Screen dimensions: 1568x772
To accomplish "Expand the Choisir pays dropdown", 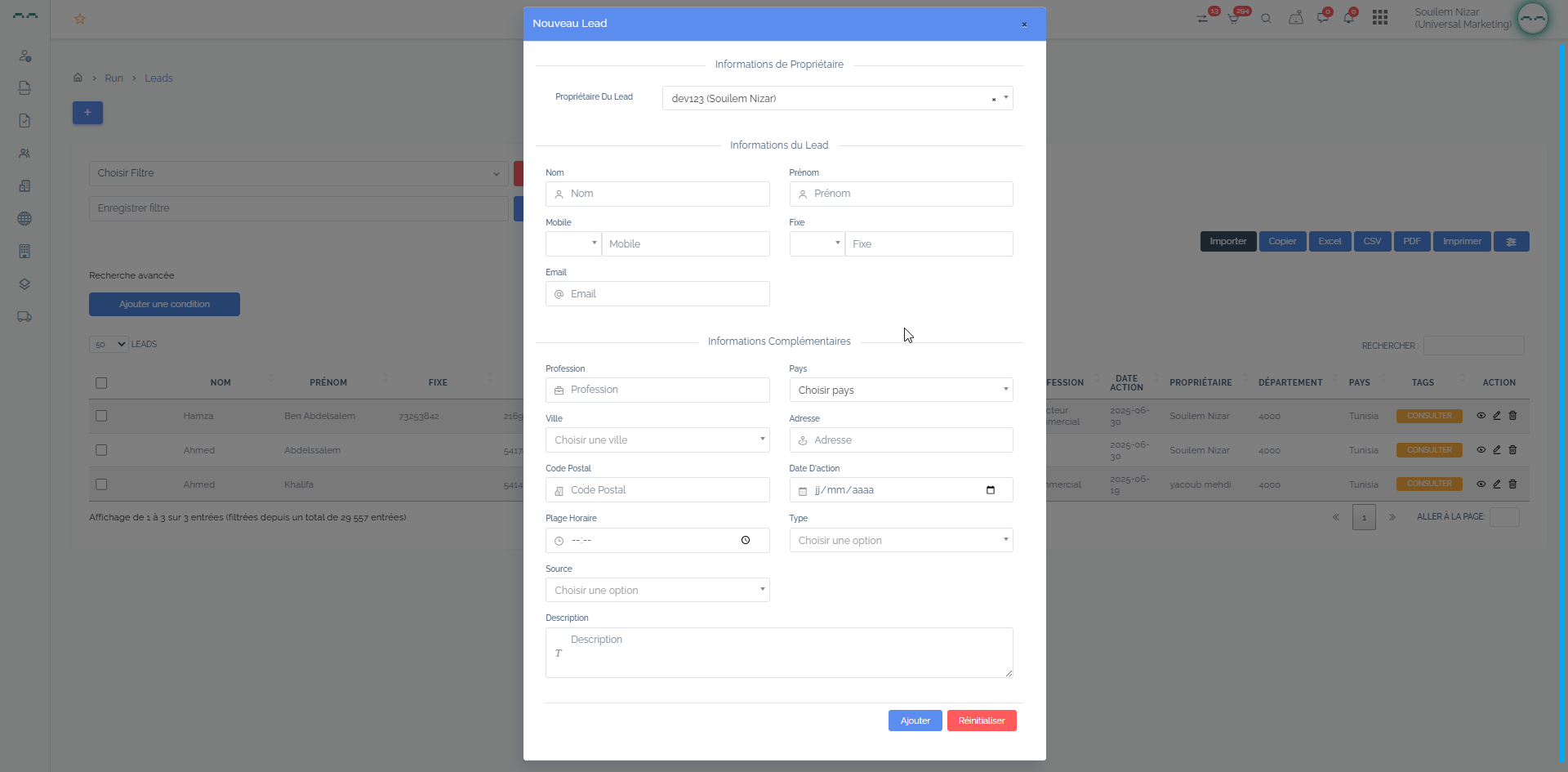I will [x=901, y=390].
